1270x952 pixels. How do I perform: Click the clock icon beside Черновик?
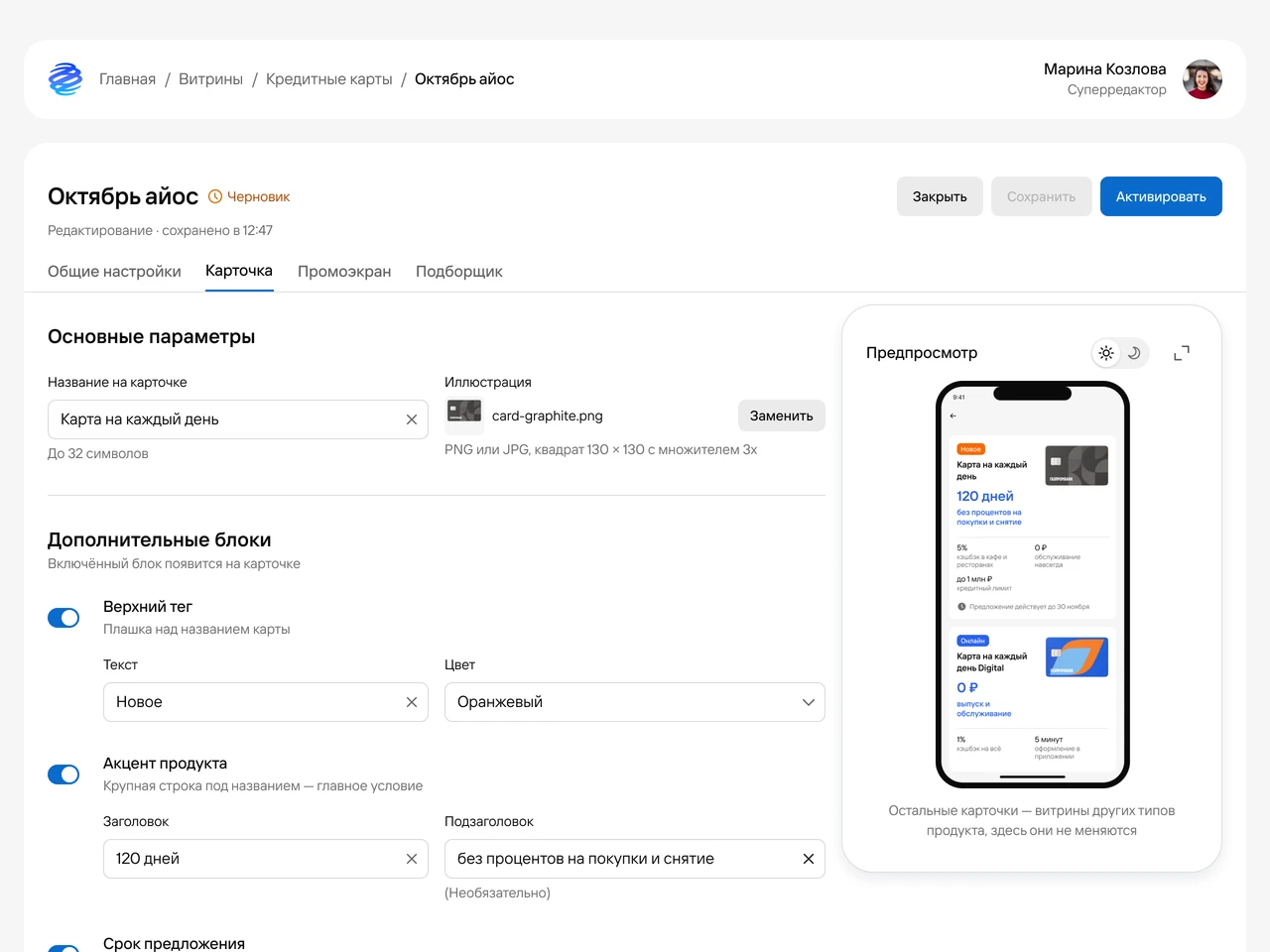[x=215, y=196]
